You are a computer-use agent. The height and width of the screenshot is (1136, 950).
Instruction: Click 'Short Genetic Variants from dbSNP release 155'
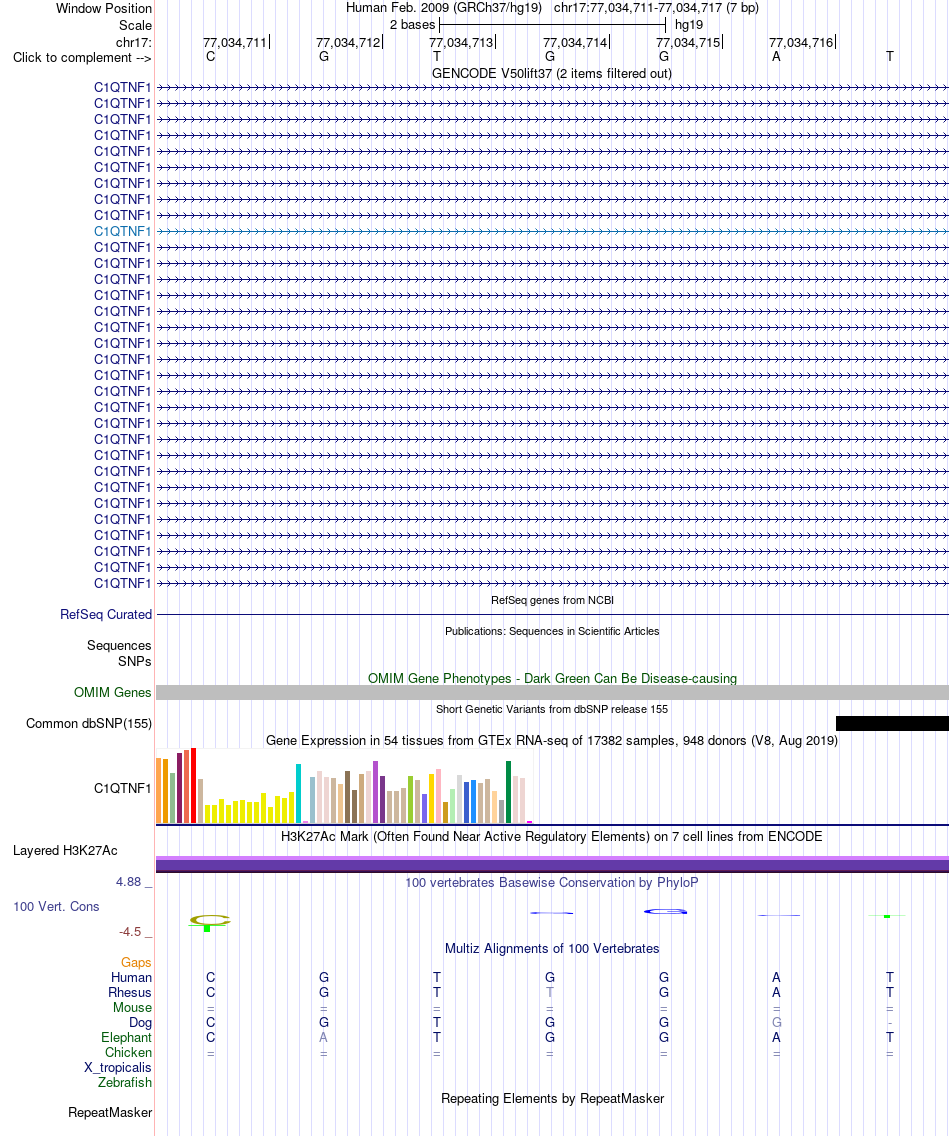[x=552, y=709]
